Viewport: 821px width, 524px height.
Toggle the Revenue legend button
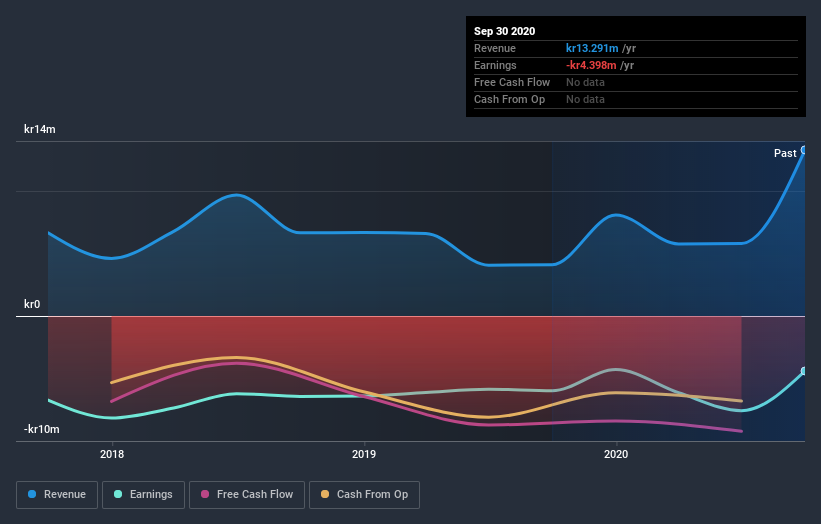[x=57, y=495]
